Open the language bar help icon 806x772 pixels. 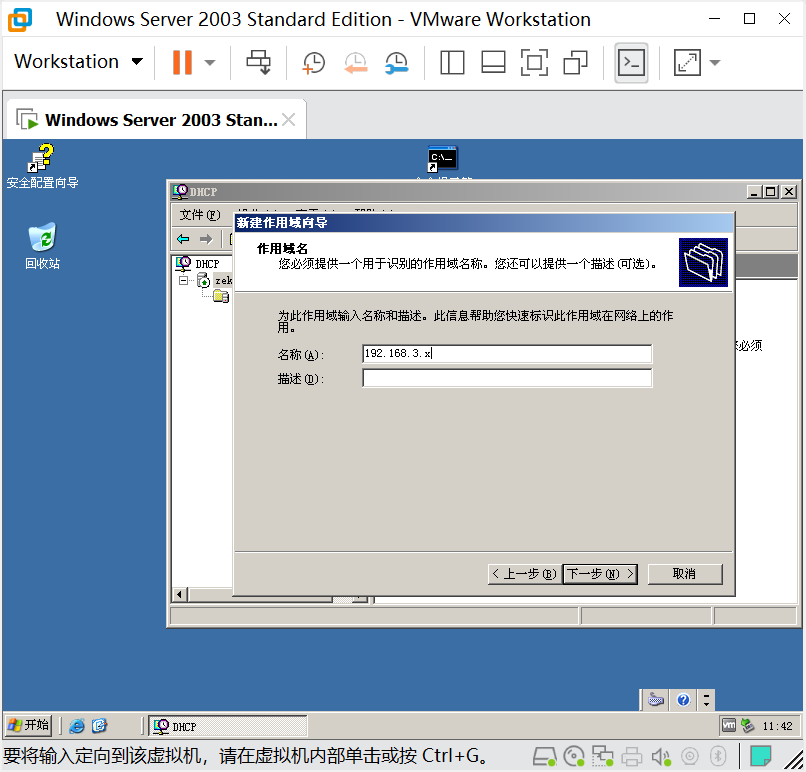tap(683, 700)
